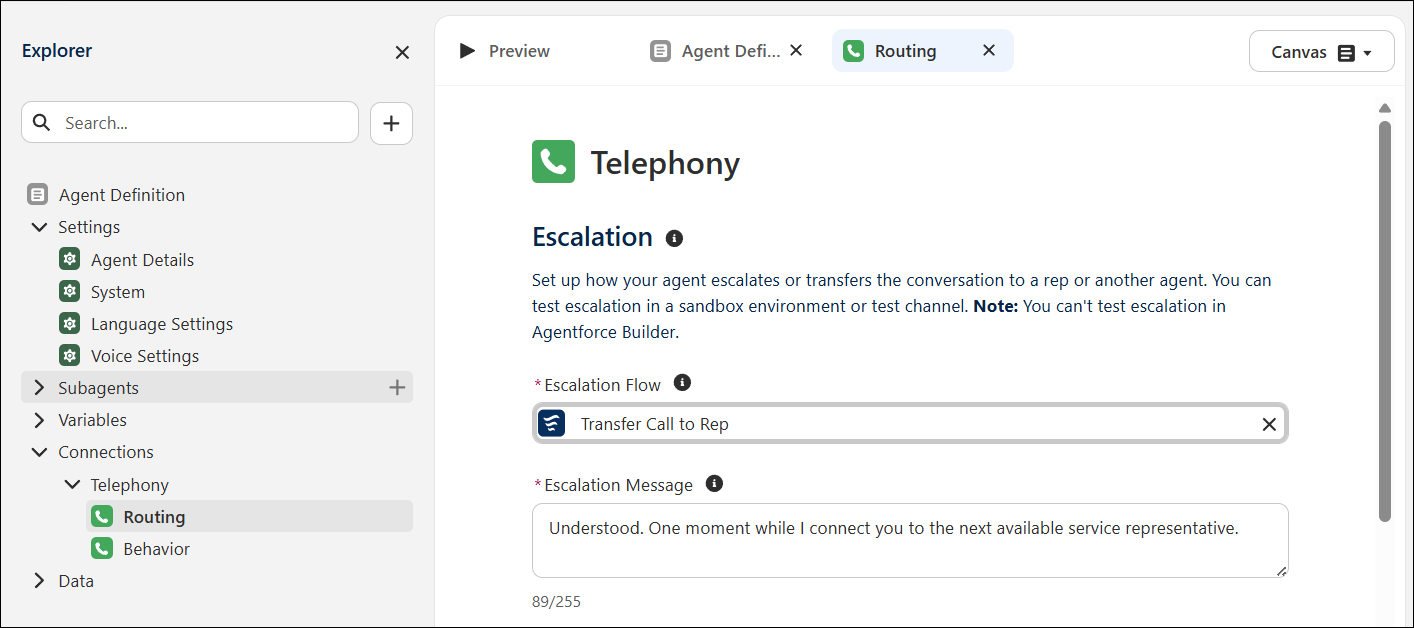Close the Explorer panel with the X icon
This screenshot has height=628, width=1414.
[x=402, y=52]
